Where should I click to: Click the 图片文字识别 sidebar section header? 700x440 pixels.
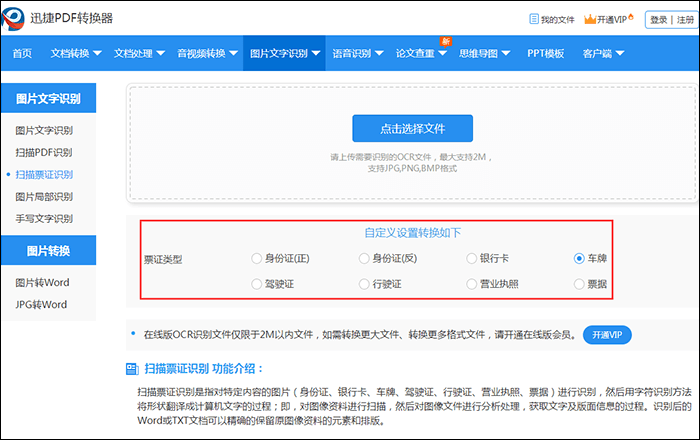(x=48, y=98)
